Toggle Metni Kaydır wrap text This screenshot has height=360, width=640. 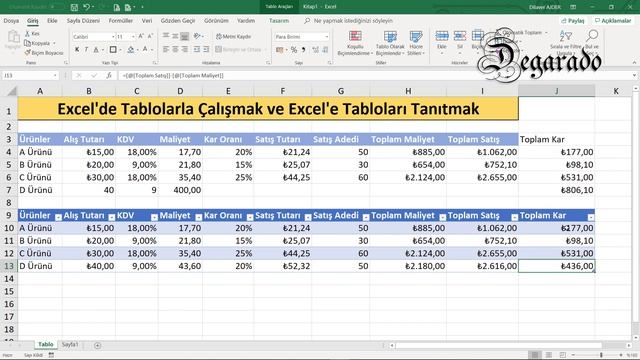click(x=233, y=36)
